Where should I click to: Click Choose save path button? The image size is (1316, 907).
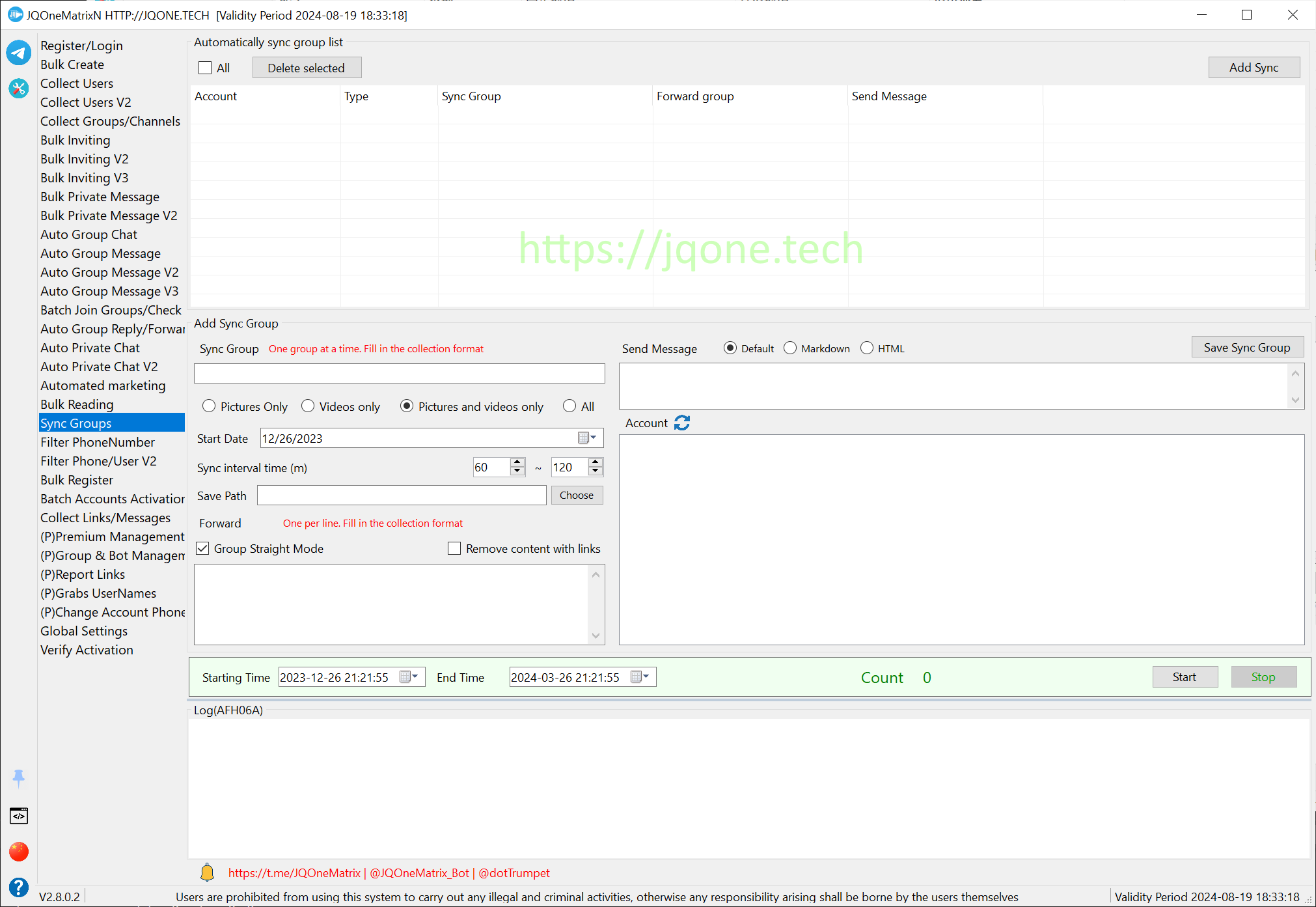pos(577,495)
